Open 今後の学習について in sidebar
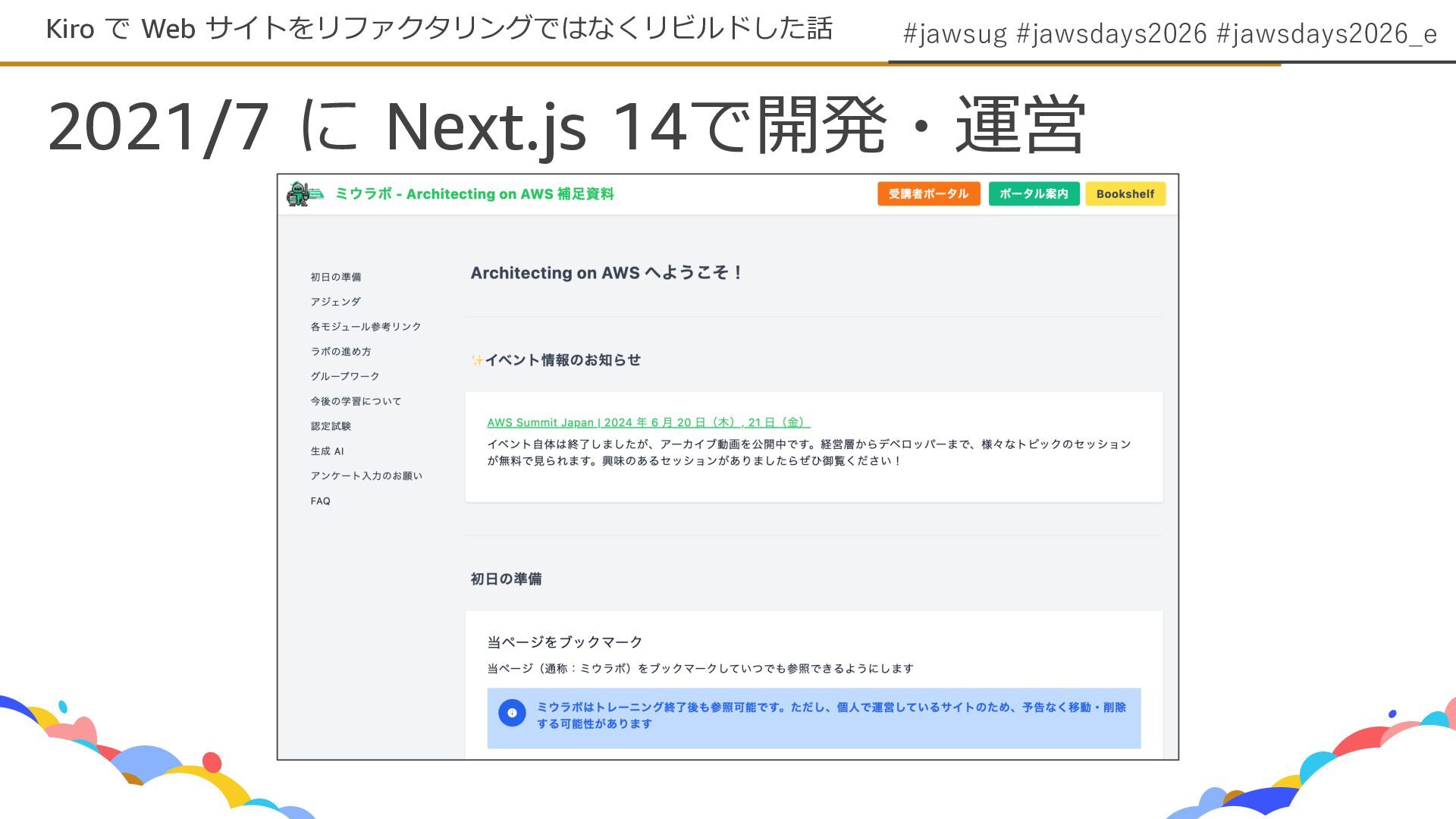 coord(355,401)
